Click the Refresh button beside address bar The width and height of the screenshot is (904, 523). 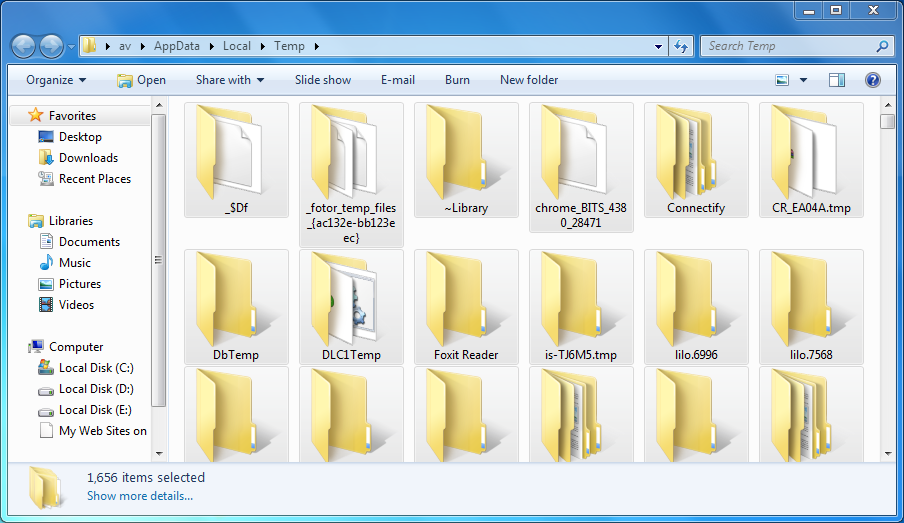click(681, 46)
